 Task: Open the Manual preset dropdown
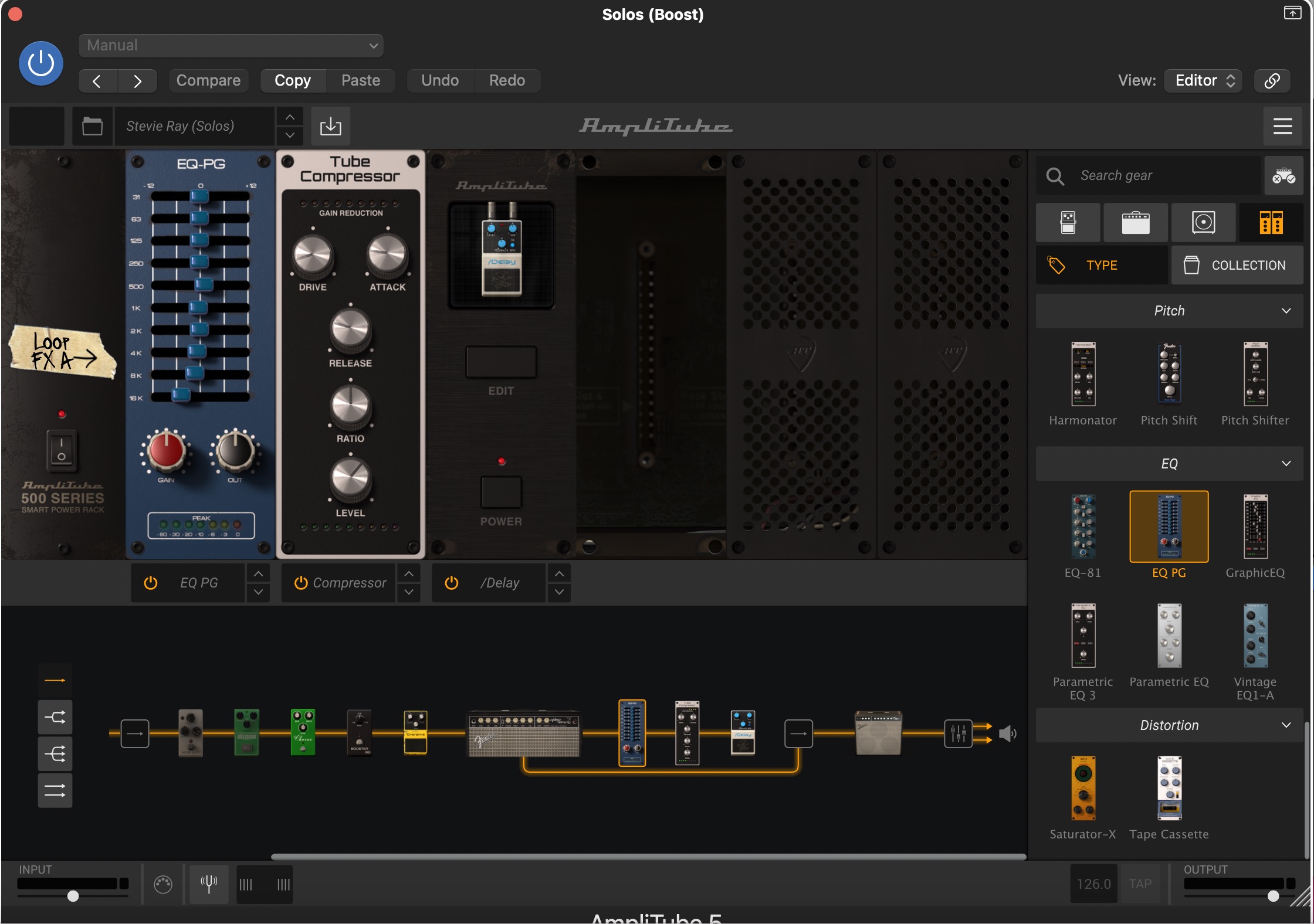point(231,46)
